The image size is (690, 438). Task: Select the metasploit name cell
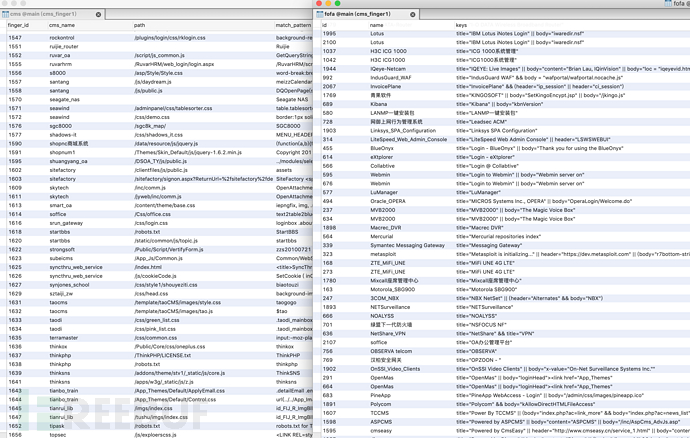(383, 254)
